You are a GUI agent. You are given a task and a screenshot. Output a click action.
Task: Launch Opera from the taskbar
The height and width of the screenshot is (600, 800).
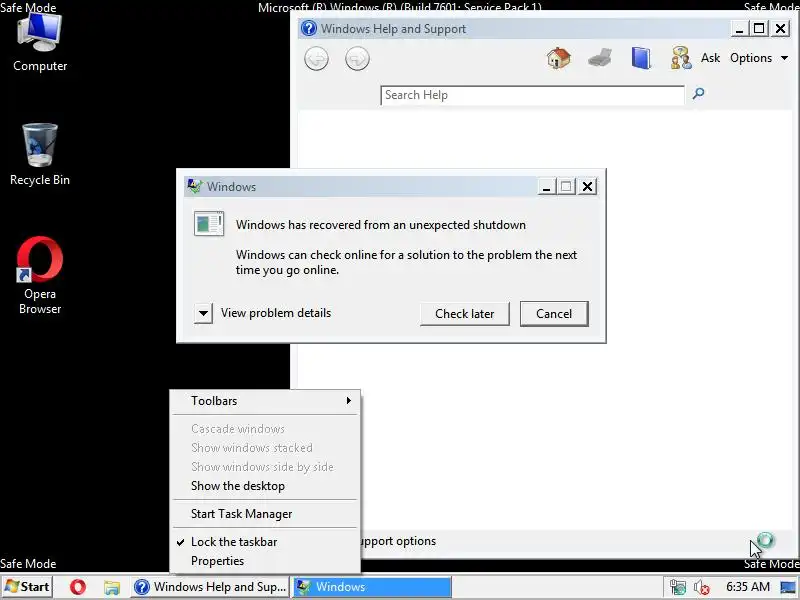pyautogui.click(x=78, y=587)
